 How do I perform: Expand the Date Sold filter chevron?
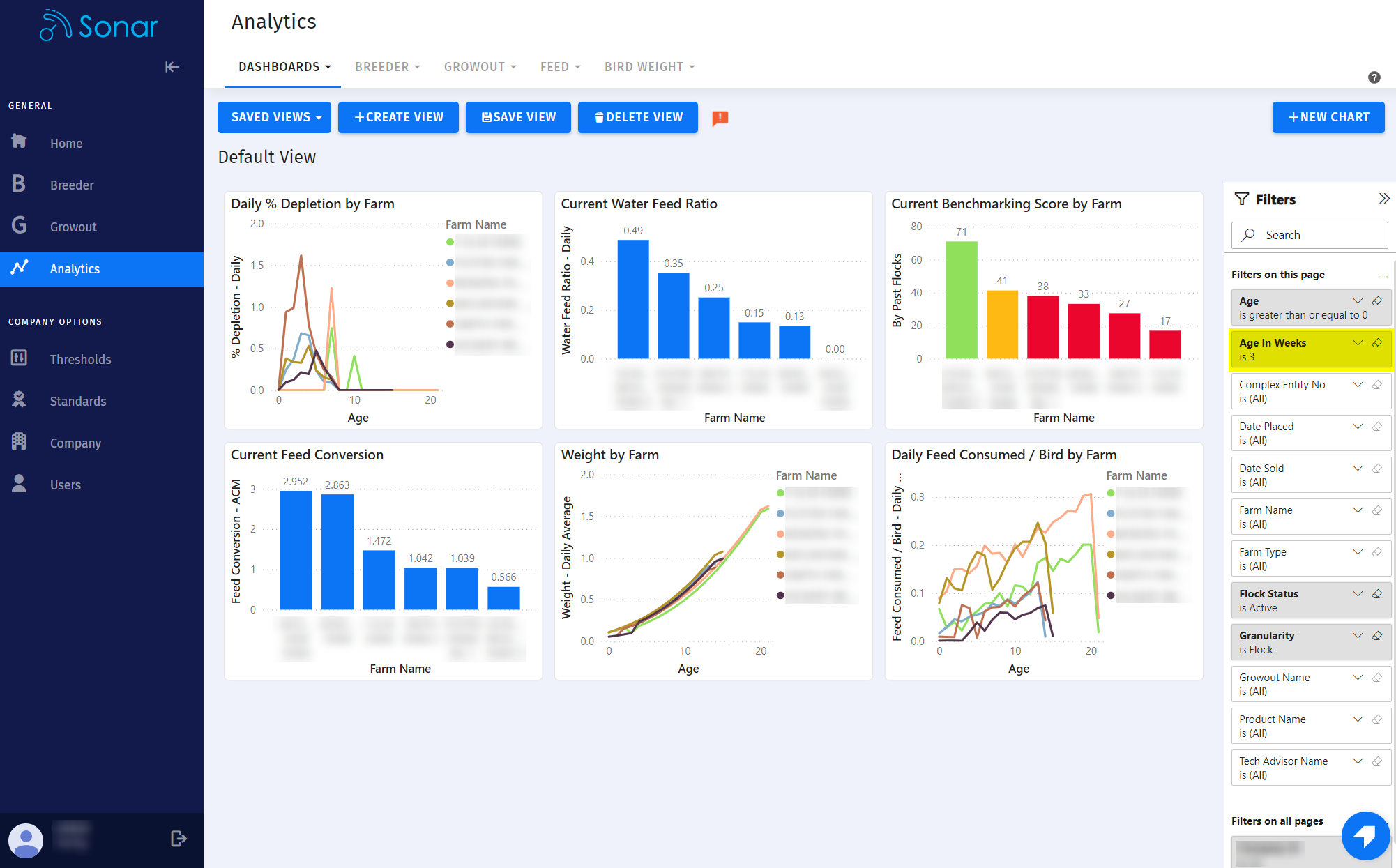pyautogui.click(x=1358, y=469)
